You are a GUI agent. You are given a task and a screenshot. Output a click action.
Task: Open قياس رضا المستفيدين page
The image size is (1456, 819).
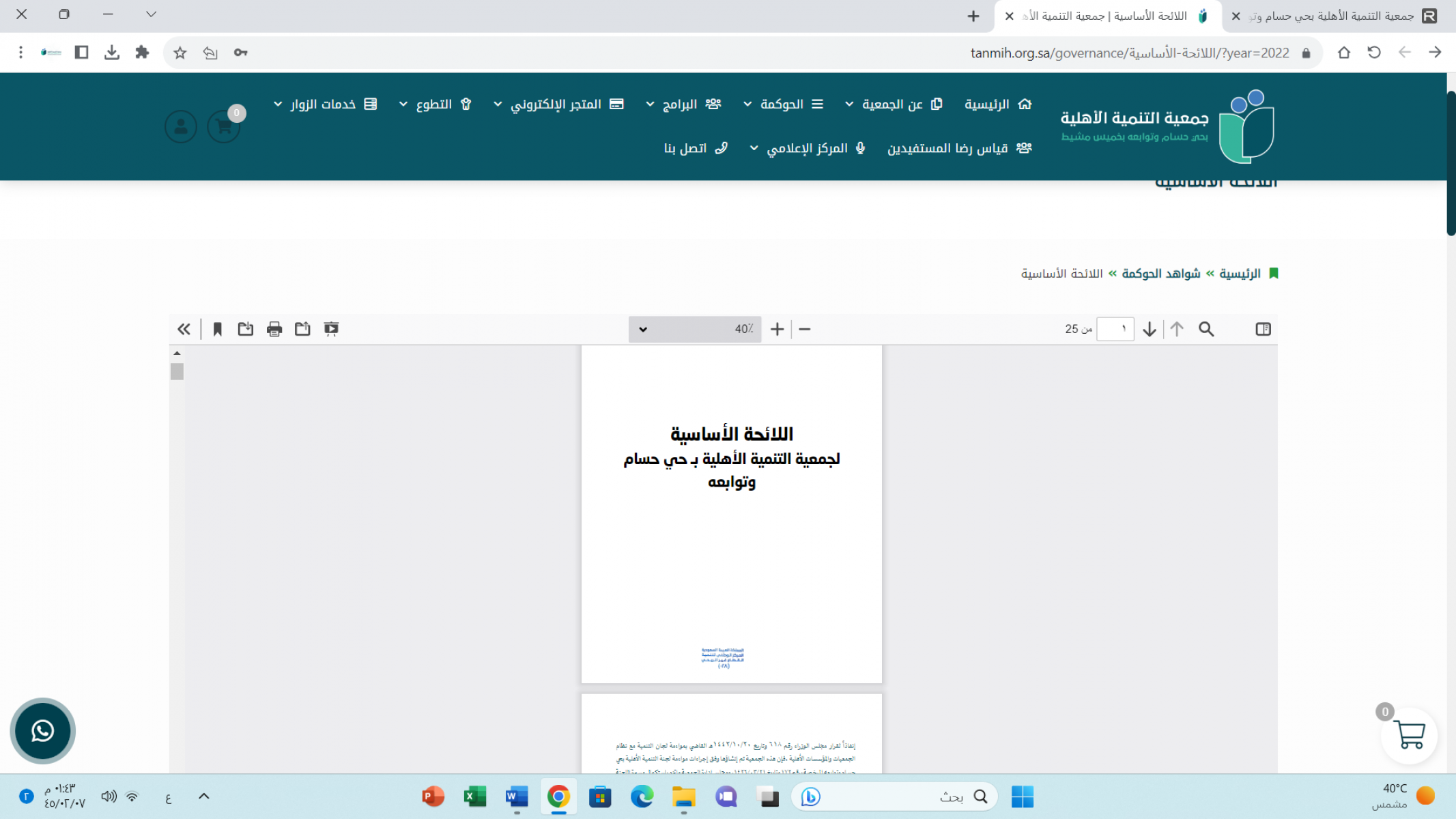pyautogui.click(x=959, y=148)
